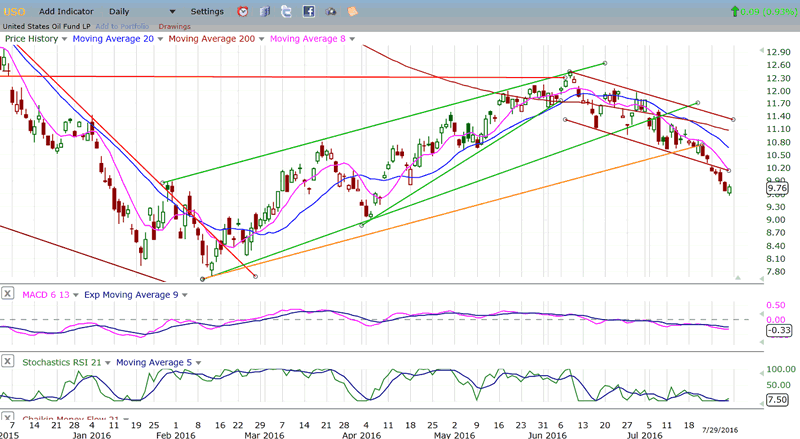Click the blue book icon in toolbar
The height and width of the screenshot is (439, 800).
coord(265,11)
